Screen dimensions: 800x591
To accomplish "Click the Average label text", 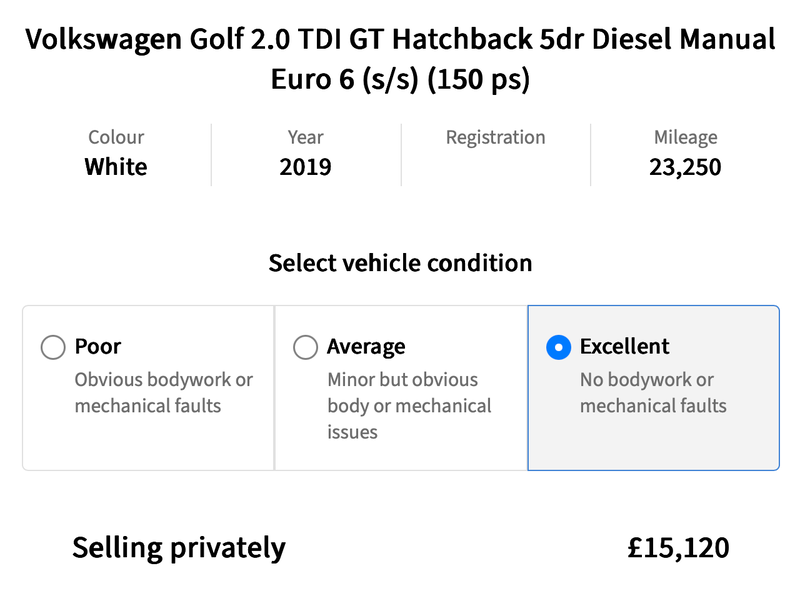I will coord(366,347).
